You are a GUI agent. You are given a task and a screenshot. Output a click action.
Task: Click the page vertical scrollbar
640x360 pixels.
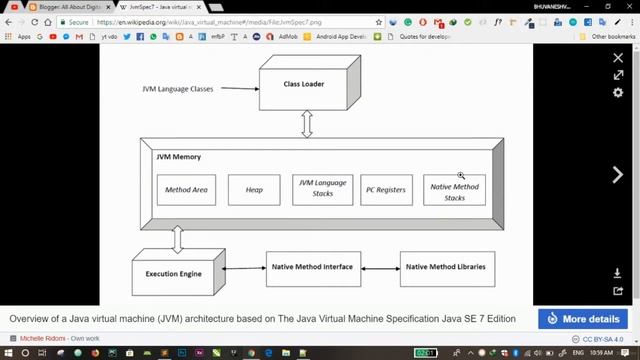tap(636, 176)
